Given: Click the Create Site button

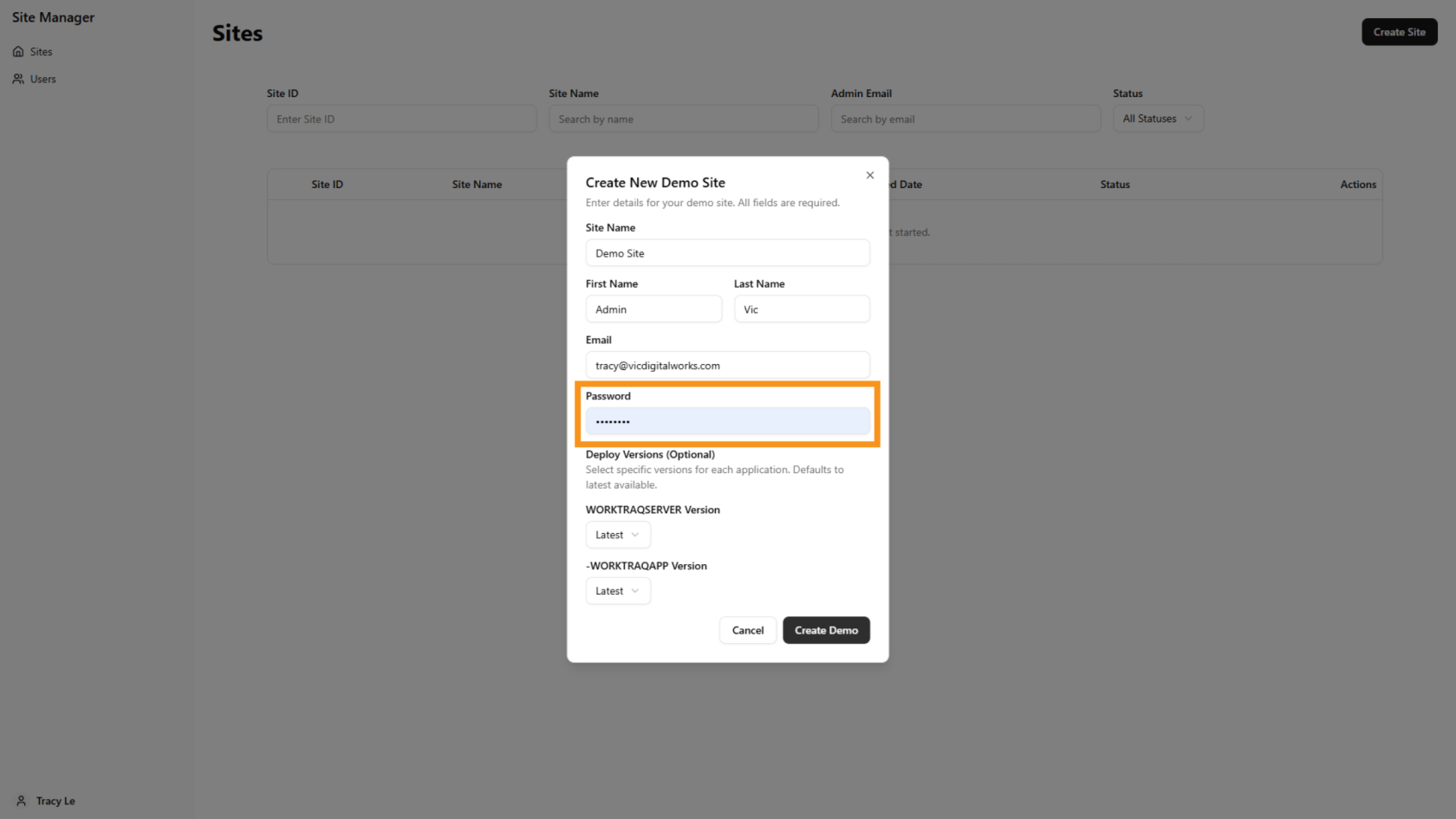Looking at the screenshot, I should click(1399, 32).
